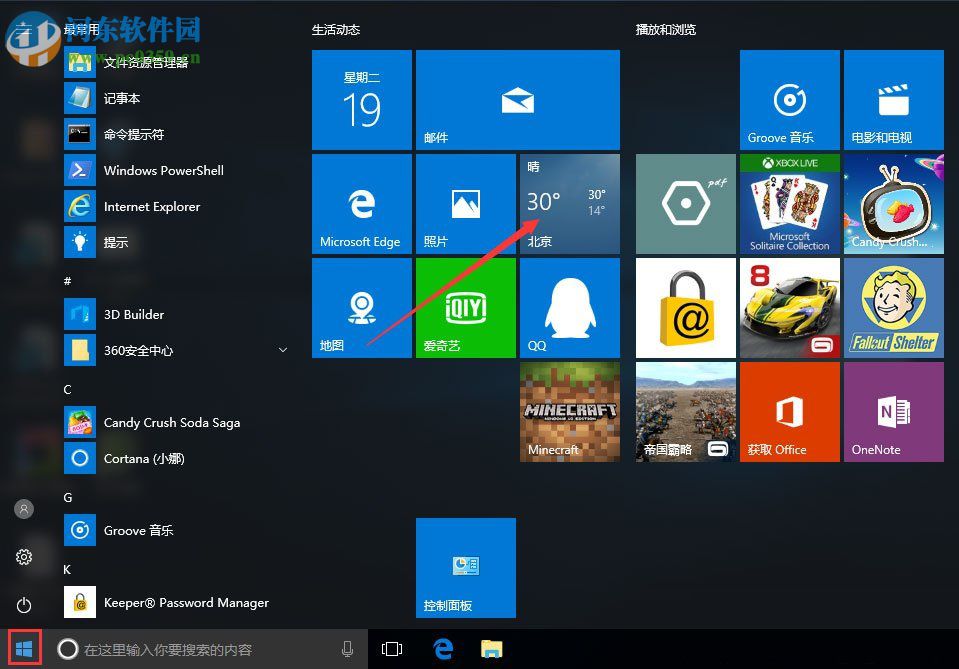Open Windows PowerShell from app list
The height and width of the screenshot is (669, 959).
(x=163, y=170)
